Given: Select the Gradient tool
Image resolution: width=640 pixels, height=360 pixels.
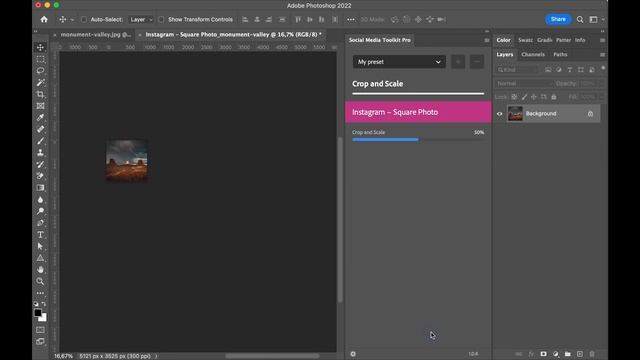Looking at the screenshot, I should tap(40, 188).
